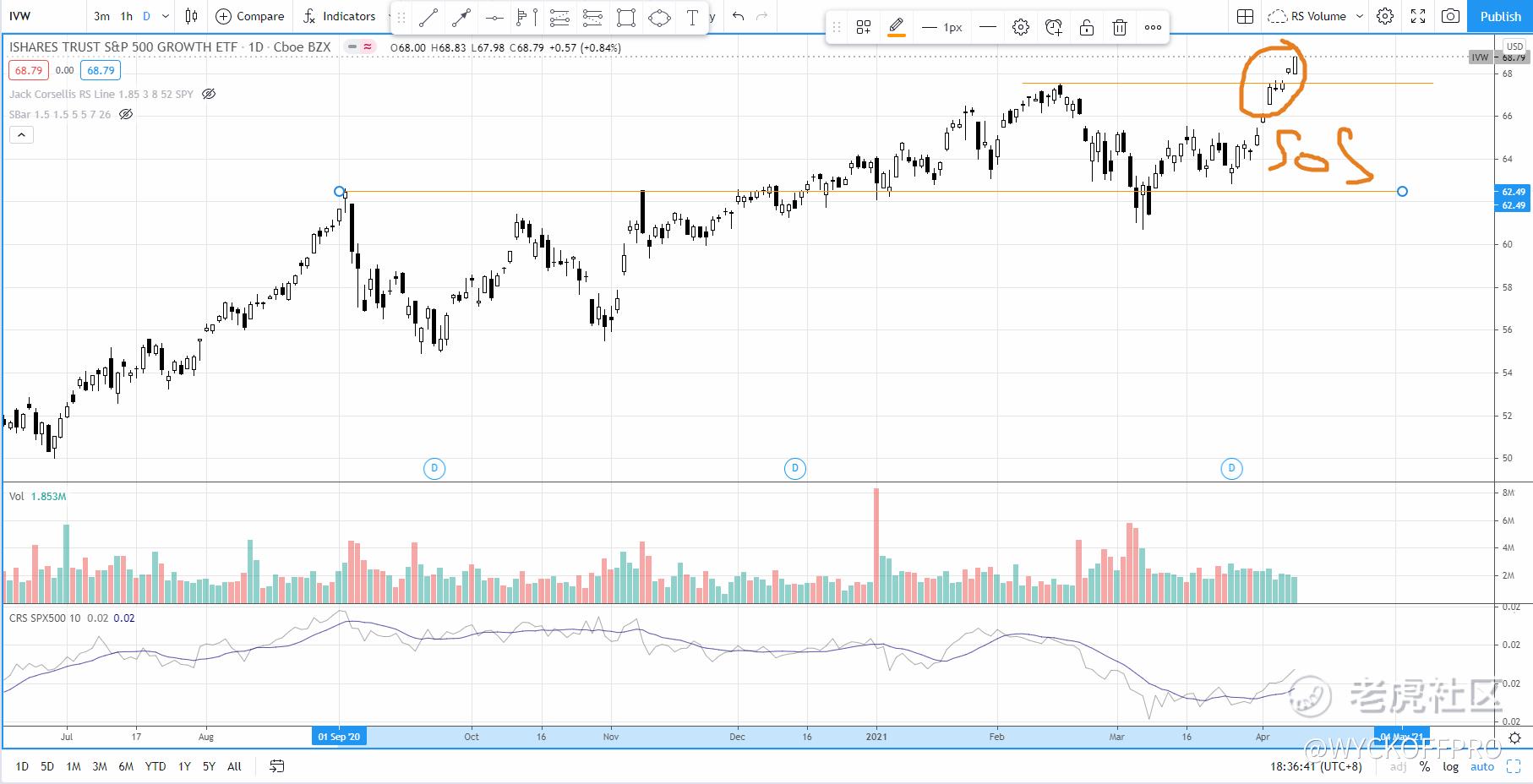This screenshot has height=784, width=1533.
Task: Select the ellipse shape tool
Action: coord(659,17)
